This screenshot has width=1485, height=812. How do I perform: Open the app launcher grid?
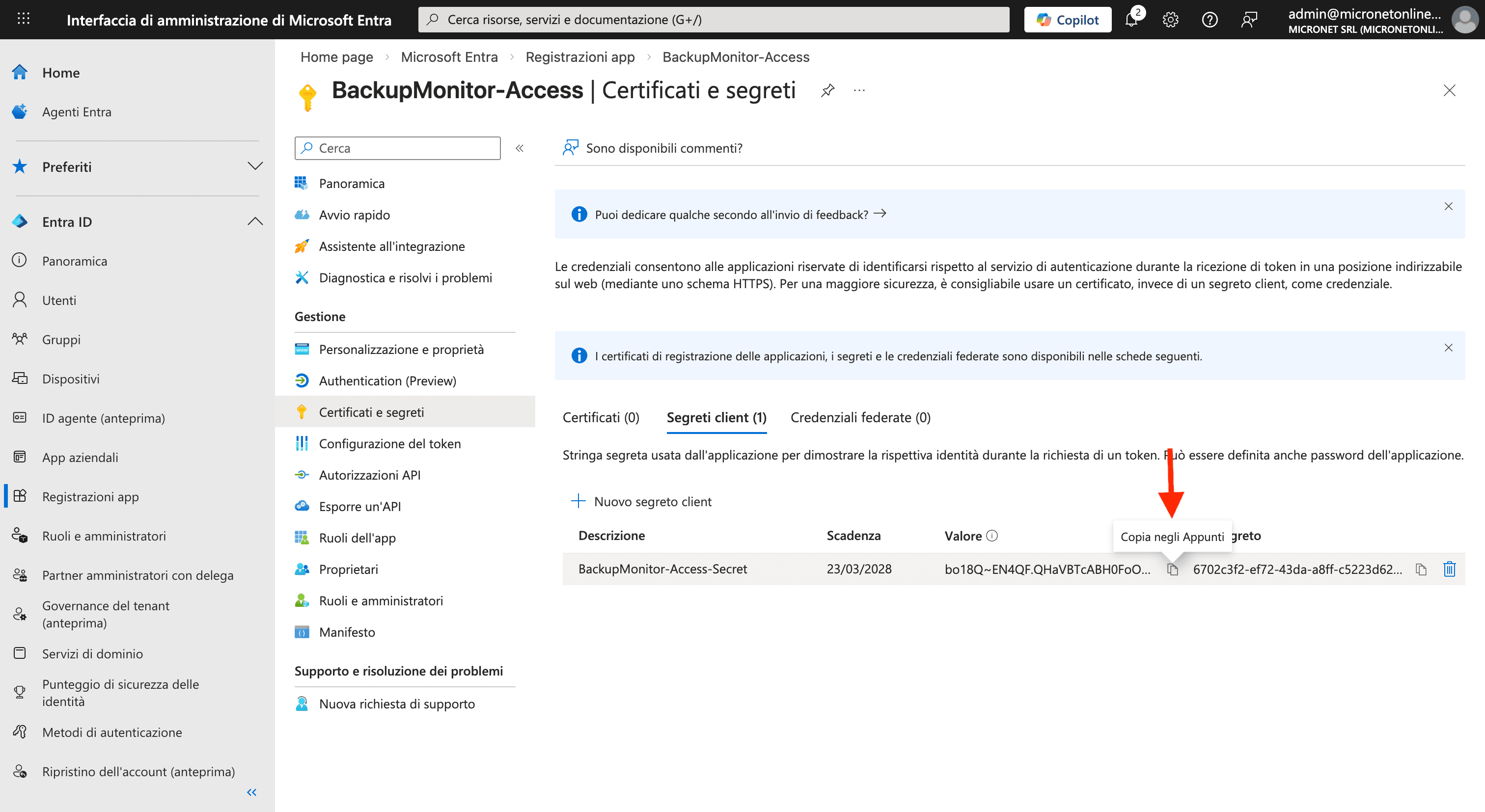24,19
